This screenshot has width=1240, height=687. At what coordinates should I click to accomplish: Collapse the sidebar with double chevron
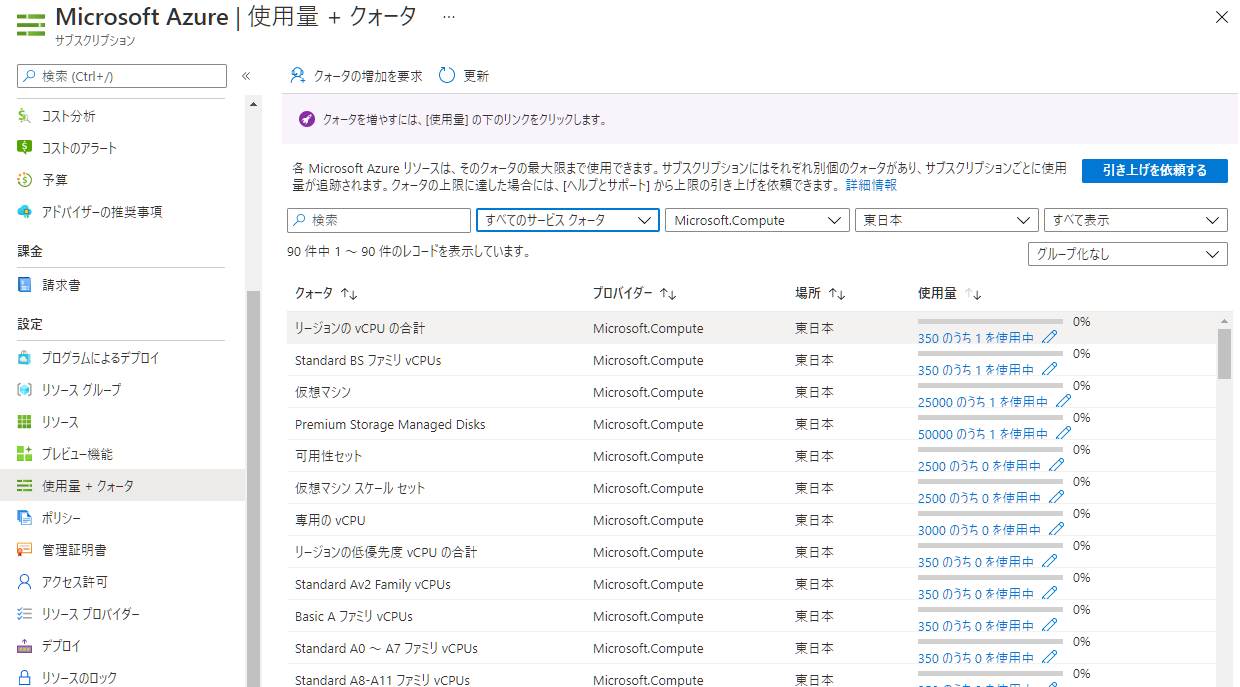click(x=246, y=76)
